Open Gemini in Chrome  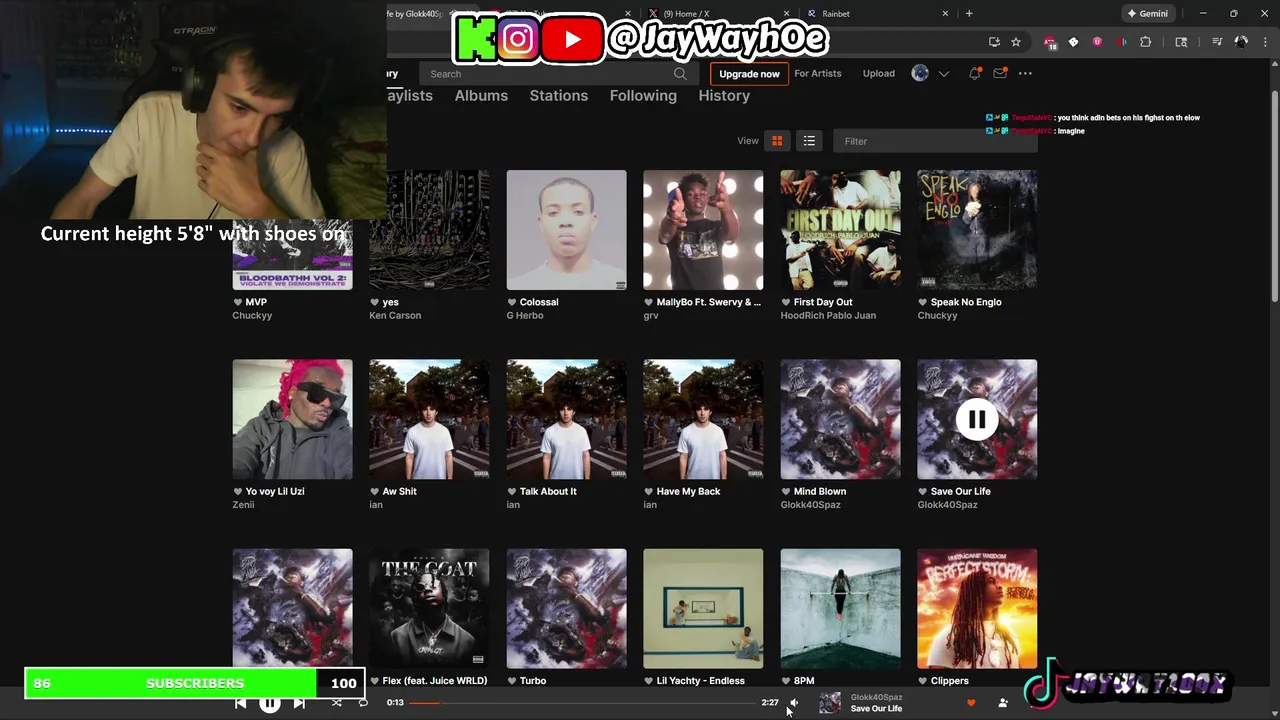coord(1147,14)
